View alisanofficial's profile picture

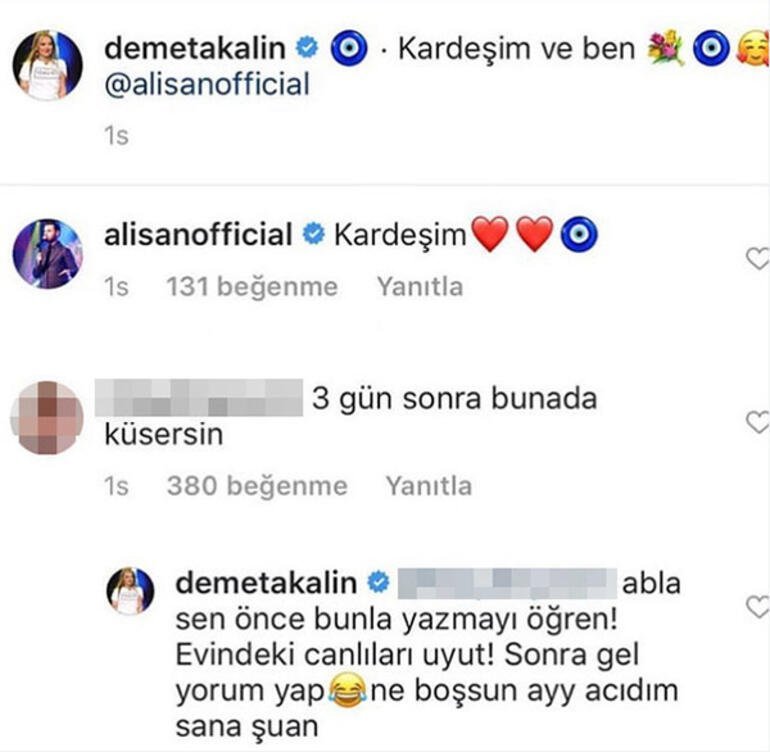[48, 254]
